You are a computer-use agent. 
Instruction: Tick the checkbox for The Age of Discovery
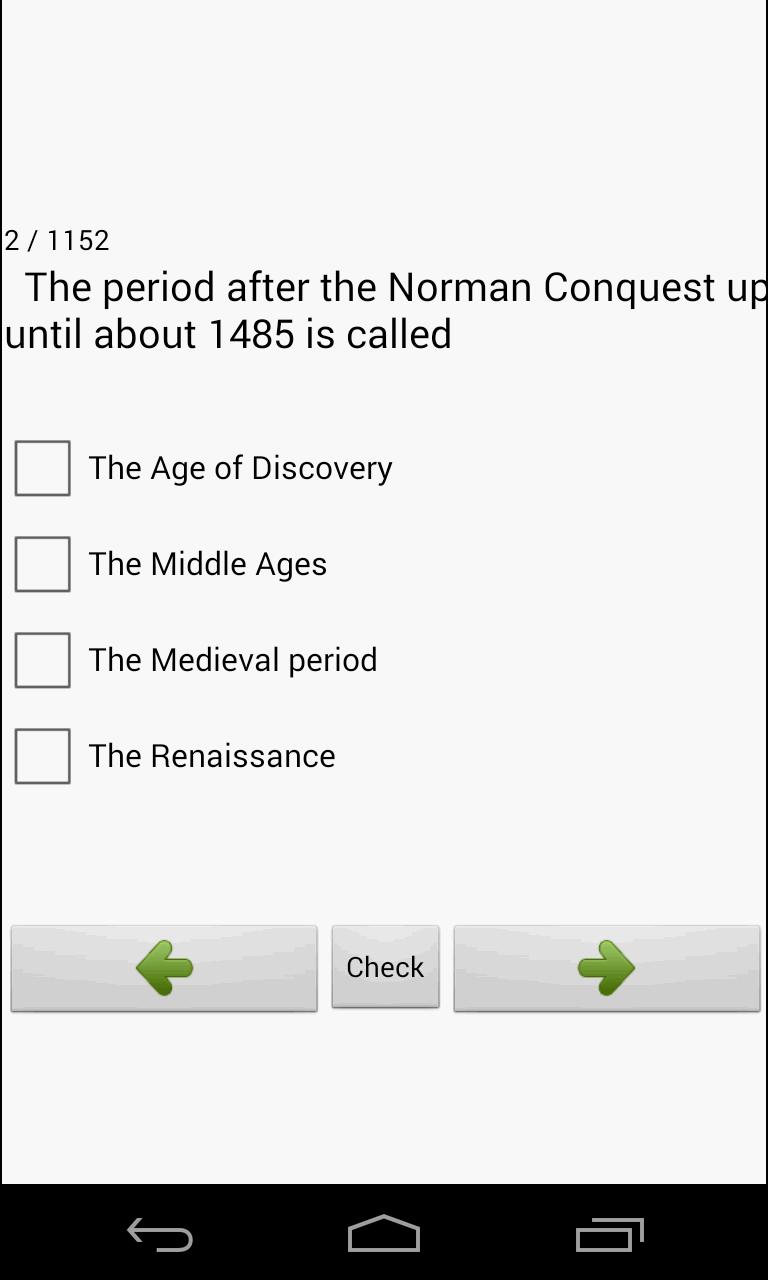pos(43,468)
